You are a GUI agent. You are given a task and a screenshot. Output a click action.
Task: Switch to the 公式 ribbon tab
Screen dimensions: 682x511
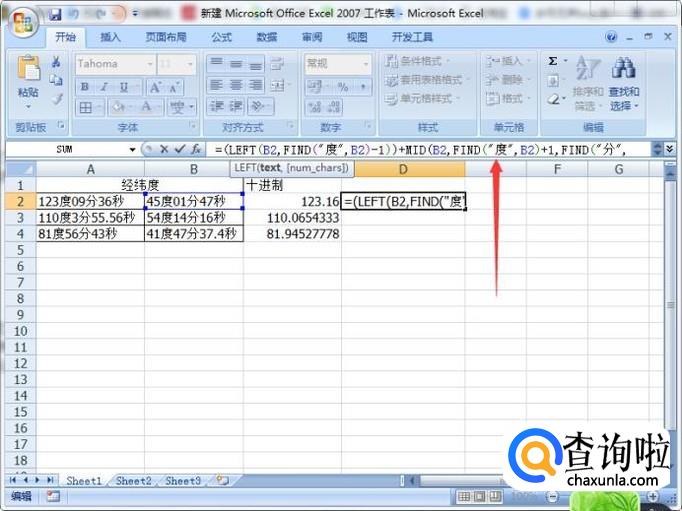point(222,37)
